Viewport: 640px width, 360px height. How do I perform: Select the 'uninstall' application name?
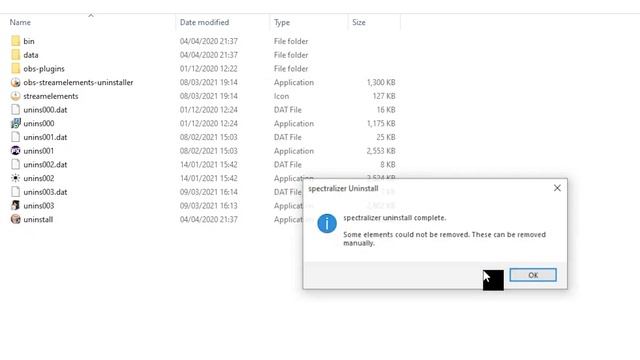coord(38,219)
